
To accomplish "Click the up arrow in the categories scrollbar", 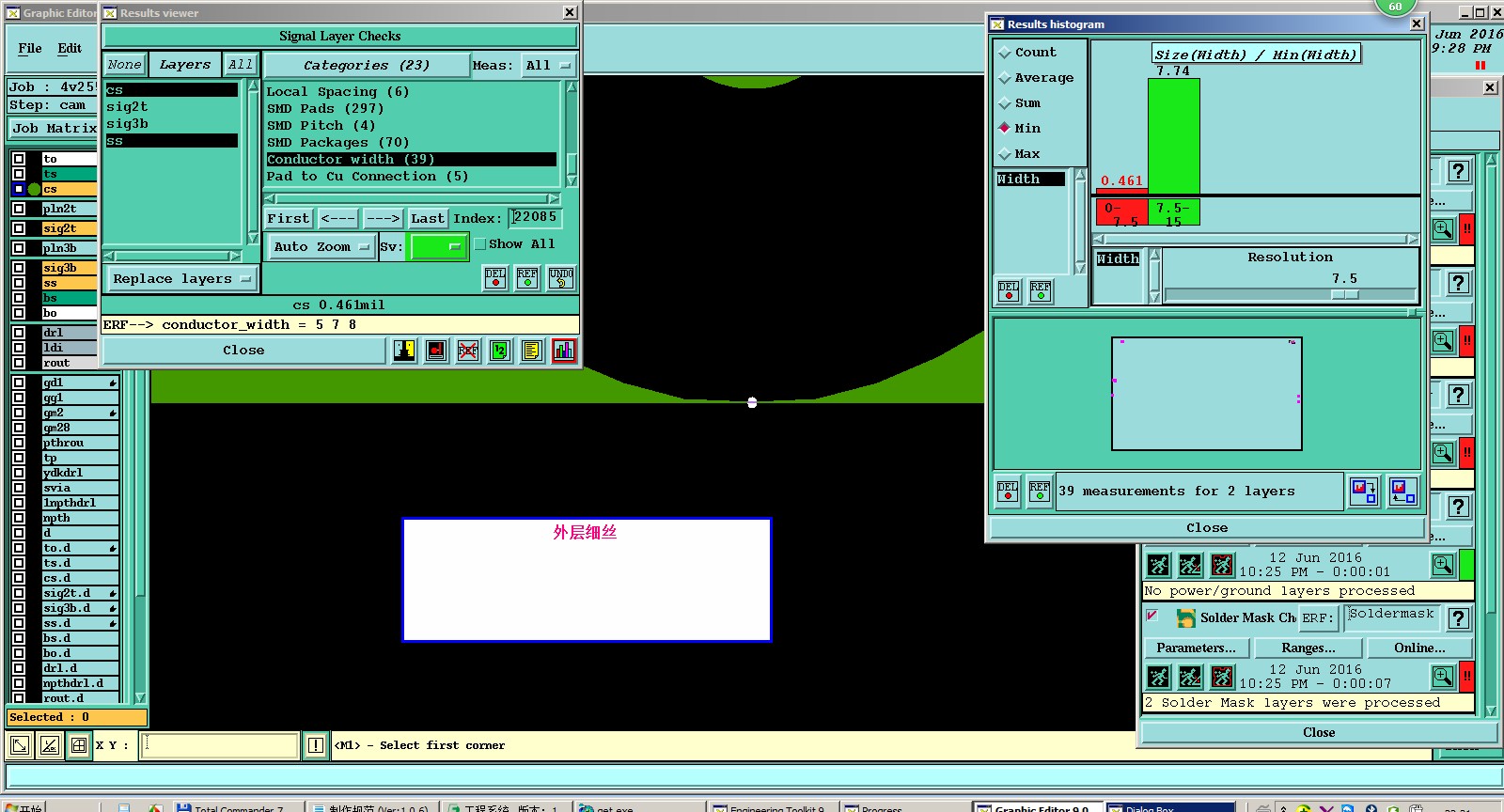I will [571, 87].
